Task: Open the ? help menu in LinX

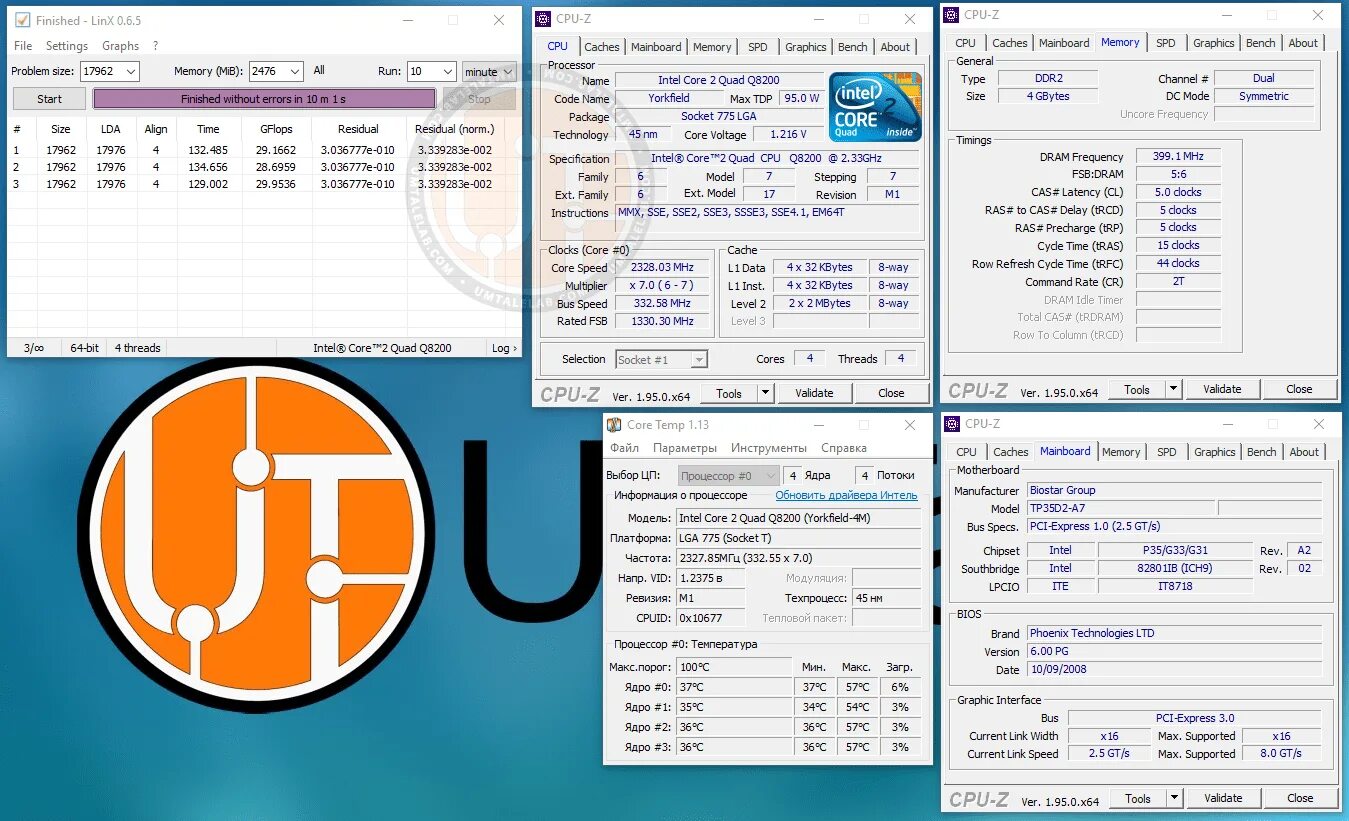Action: click(156, 46)
